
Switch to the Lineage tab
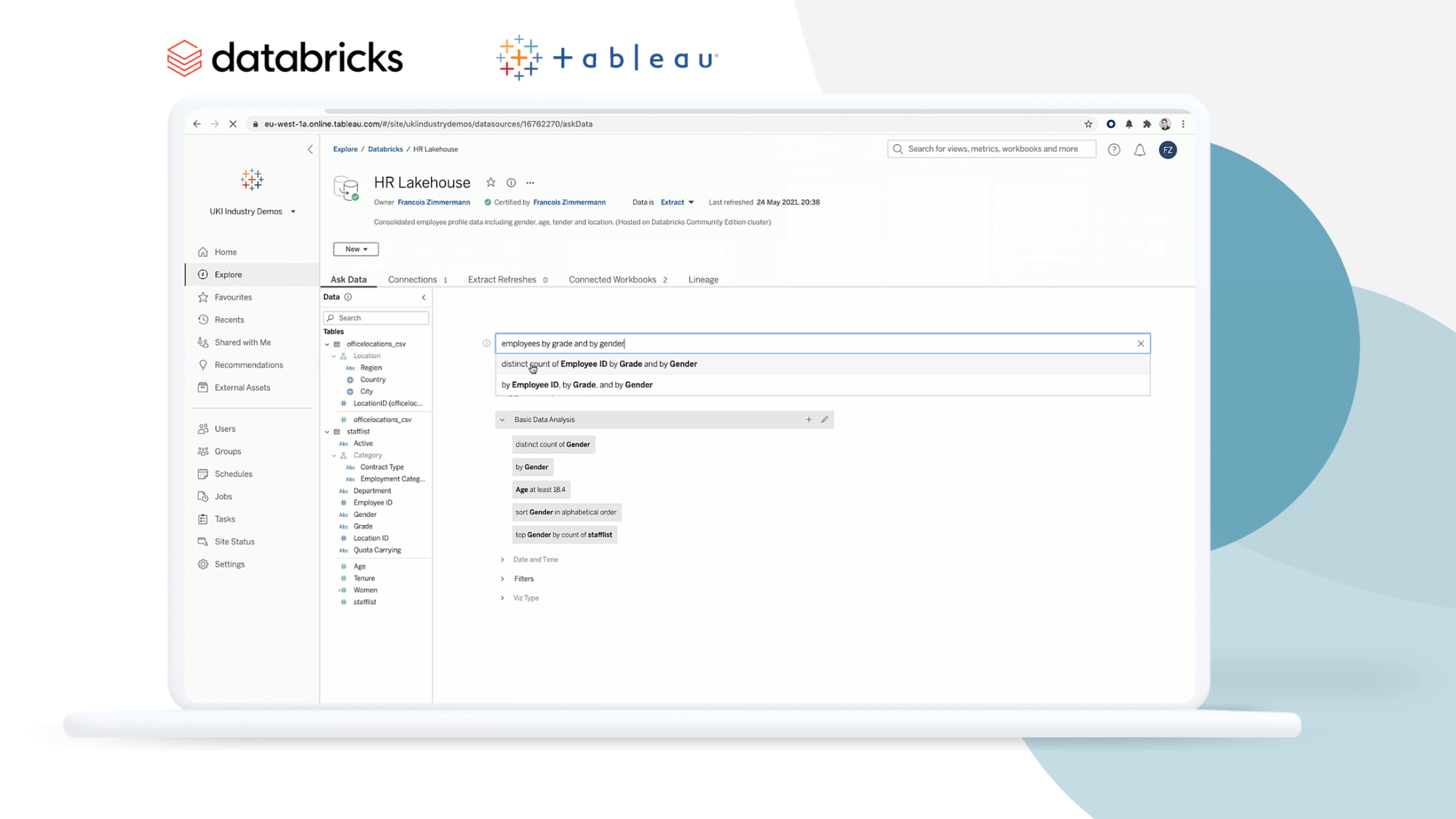(x=703, y=280)
